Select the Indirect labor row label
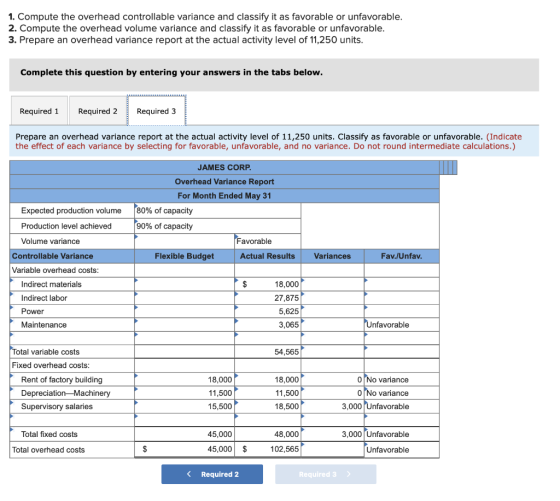The width and height of the screenshot is (560, 501). coord(72,298)
